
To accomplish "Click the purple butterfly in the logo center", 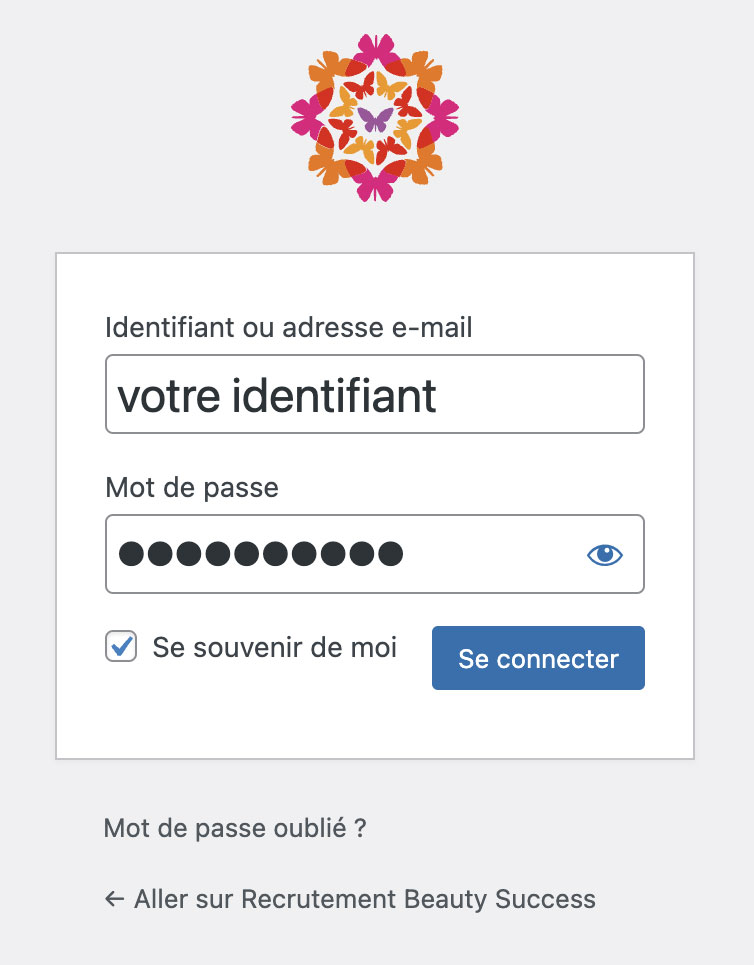I will [375, 119].
